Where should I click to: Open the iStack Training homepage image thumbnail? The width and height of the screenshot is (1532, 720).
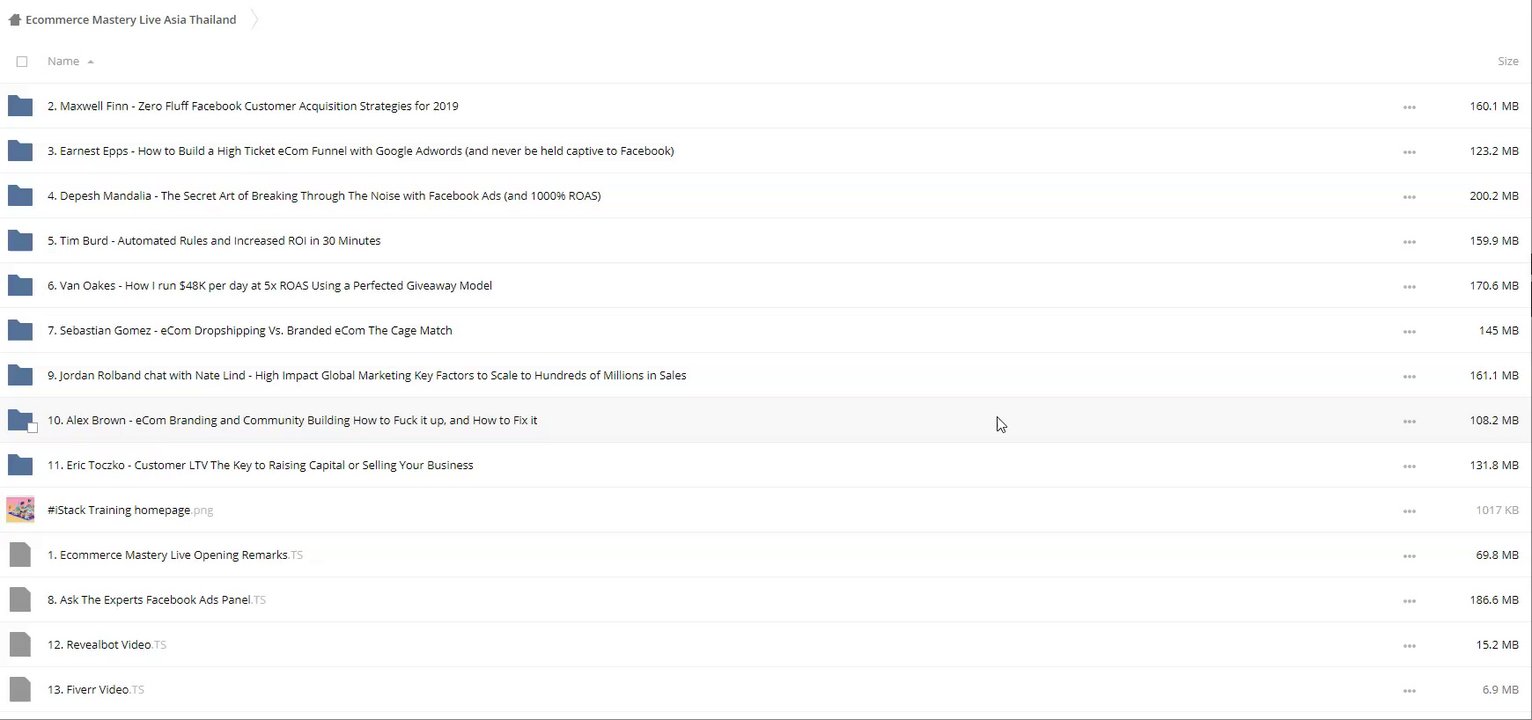point(20,510)
